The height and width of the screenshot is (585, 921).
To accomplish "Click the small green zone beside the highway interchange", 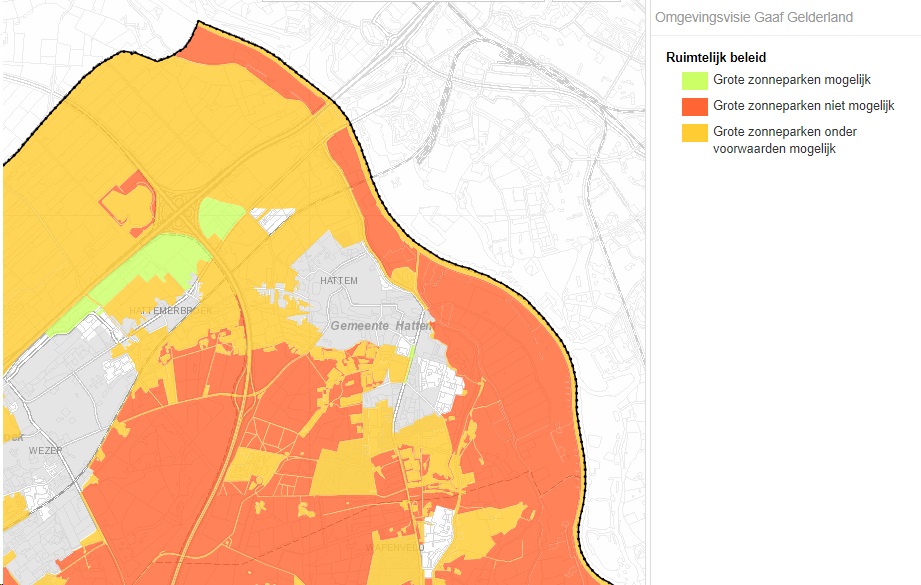I will coord(220,214).
